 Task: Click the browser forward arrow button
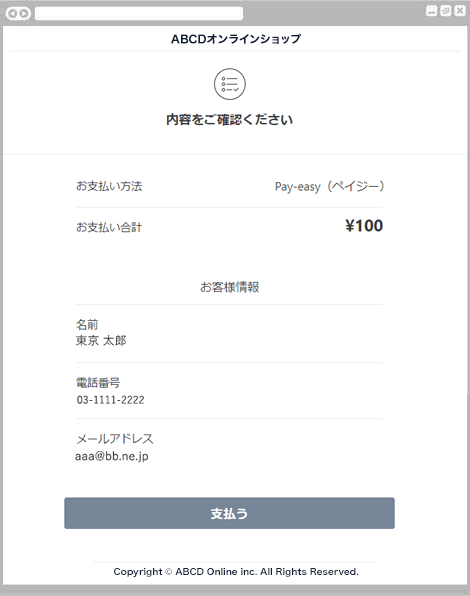tap(24, 14)
